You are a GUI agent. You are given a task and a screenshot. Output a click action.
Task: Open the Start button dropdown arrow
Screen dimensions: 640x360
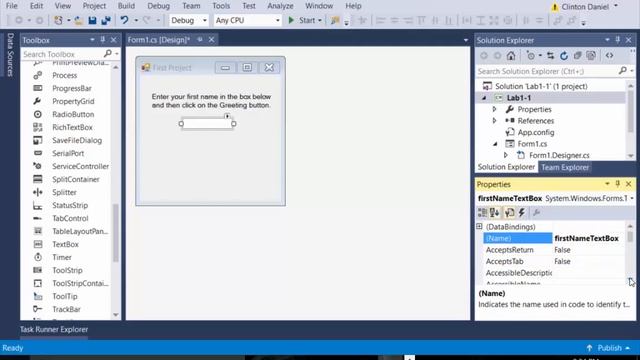(320, 20)
